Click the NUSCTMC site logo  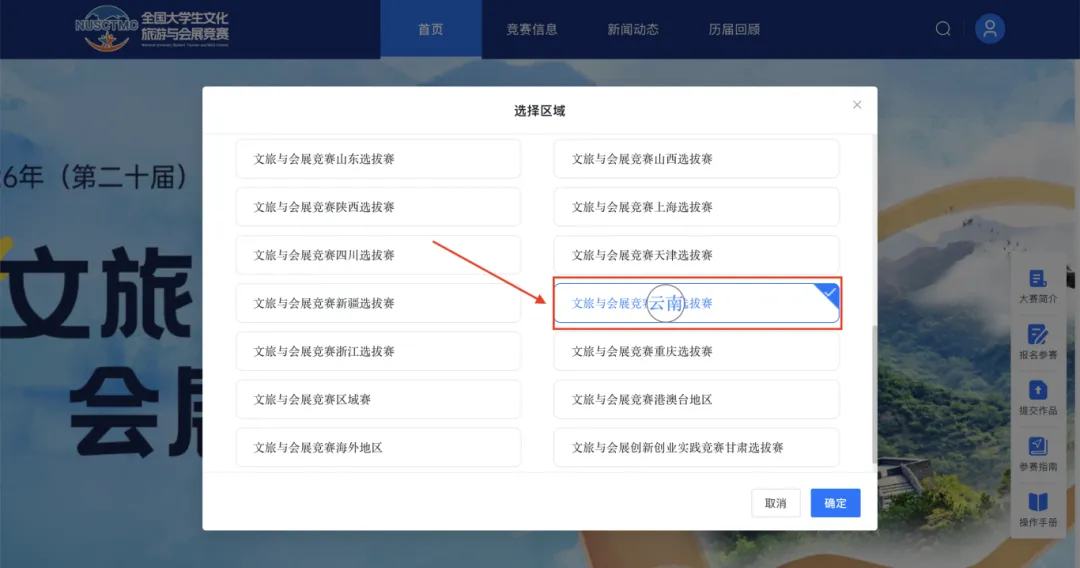[152, 29]
